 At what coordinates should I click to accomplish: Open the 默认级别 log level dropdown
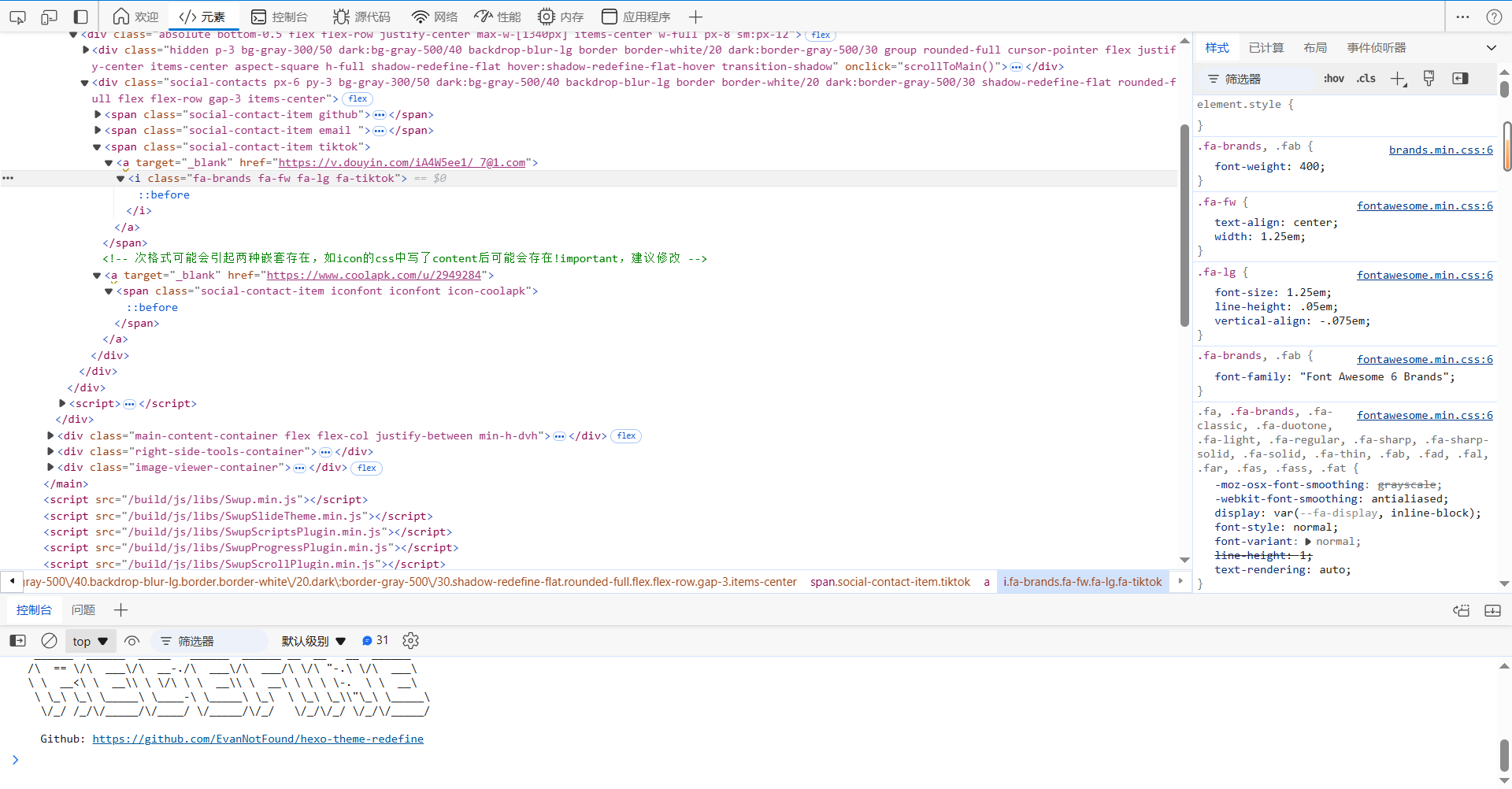313,641
